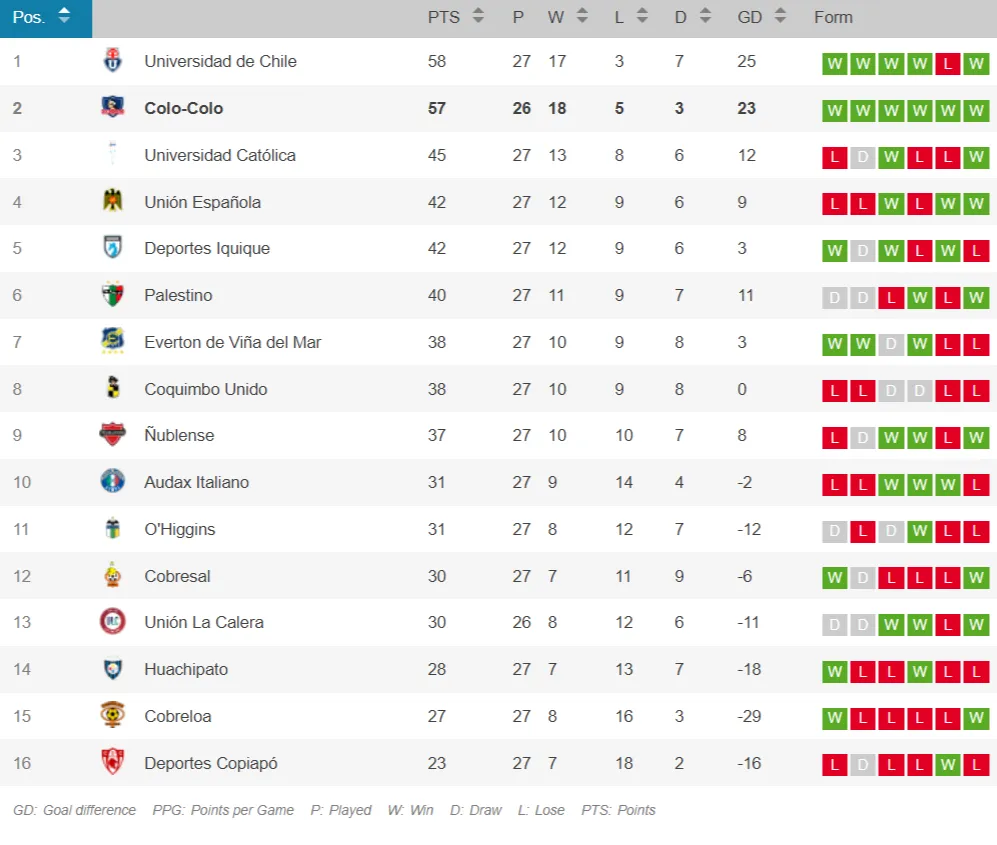Open the Universidad Católica team link
Image resolution: width=997 pixels, height=845 pixels.
[x=219, y=155]
